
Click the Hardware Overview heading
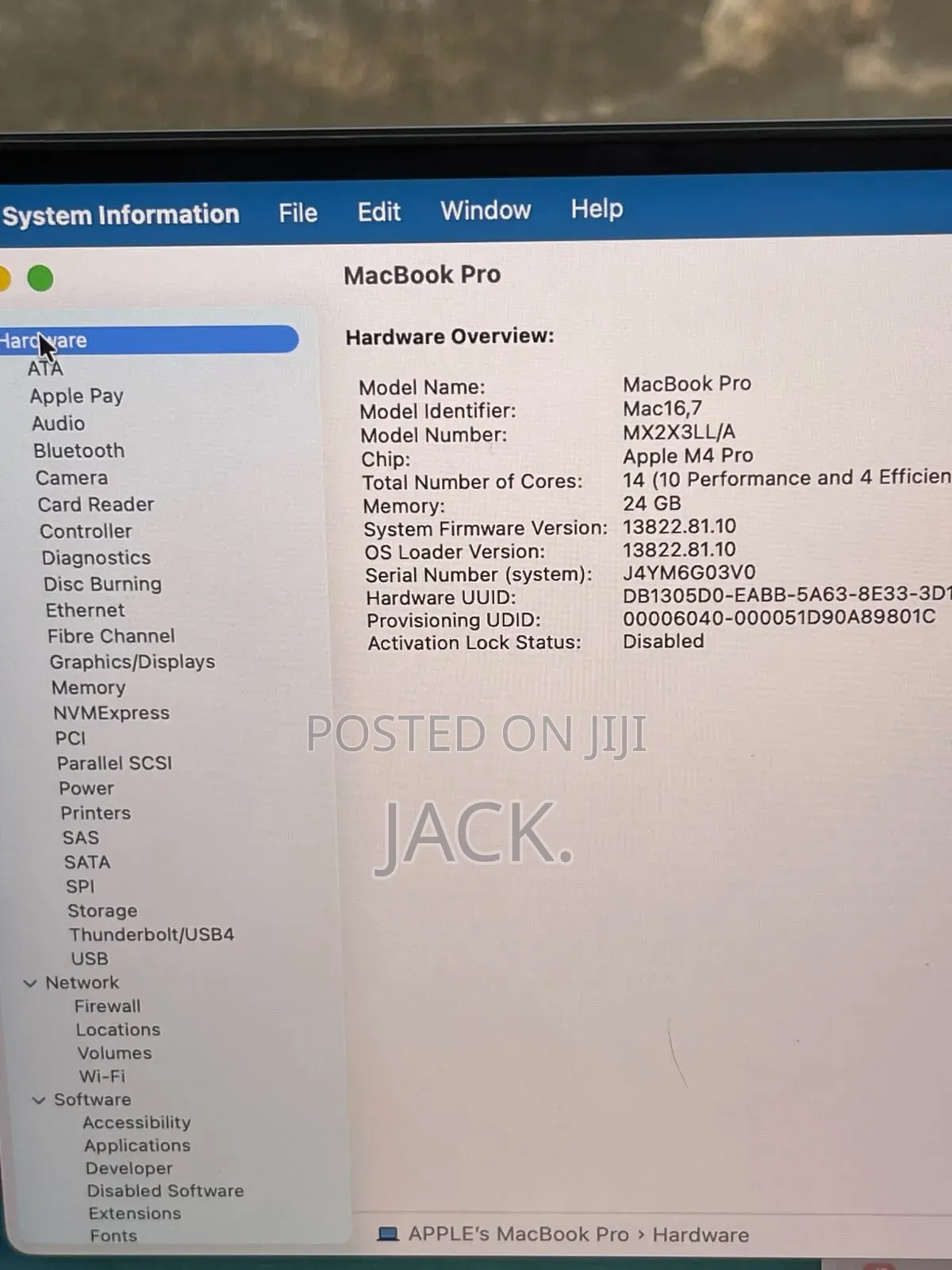pyautogui.click(x=450, y=337)
